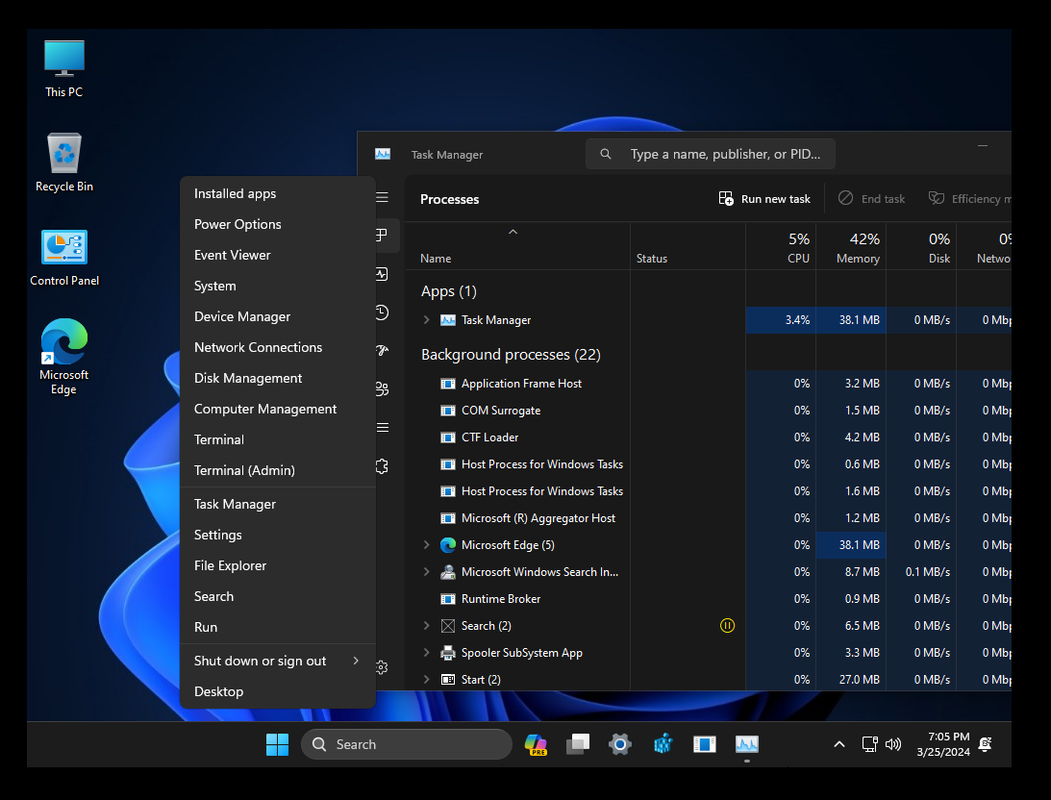Select Device Manager menu entry
Image resolution: width=1051 pixels, height=800 pixels.
tap(277, 316)
